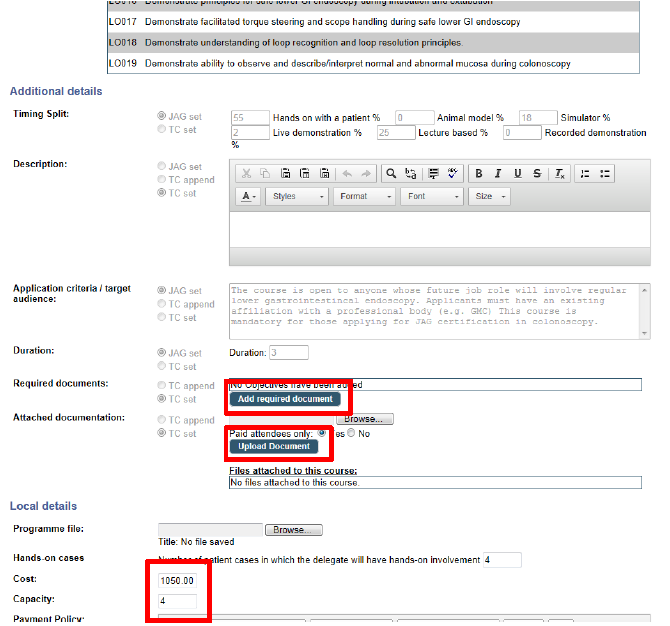Image resolution: width=670 pixels, height=626 pixels.
Task: Select No for Paid attendees only
Action: click(351, 434)
